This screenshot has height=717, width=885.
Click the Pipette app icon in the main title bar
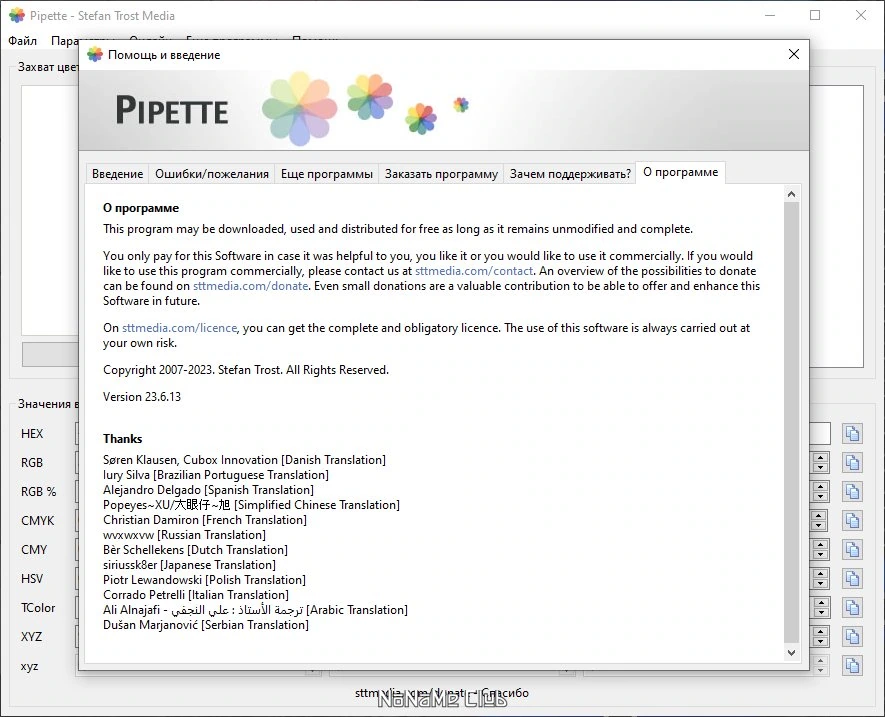point(16,16)
